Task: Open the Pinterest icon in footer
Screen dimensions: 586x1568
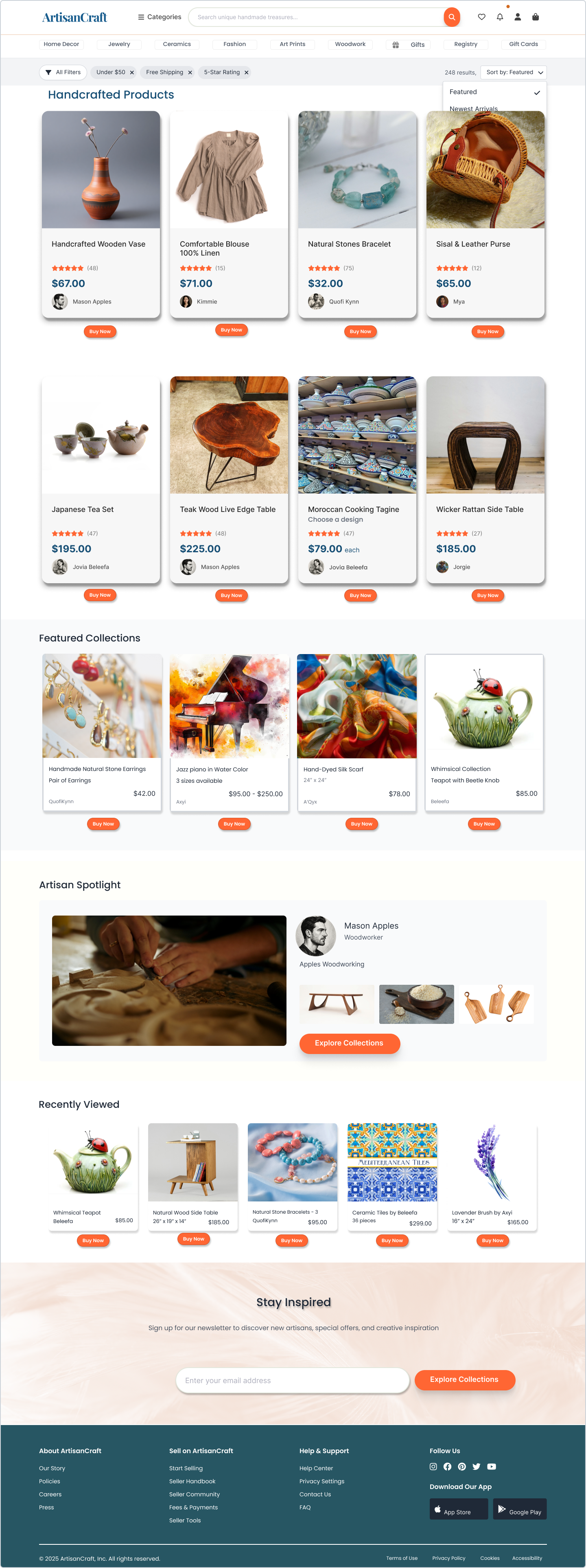Action: (x=462, y=1466)
